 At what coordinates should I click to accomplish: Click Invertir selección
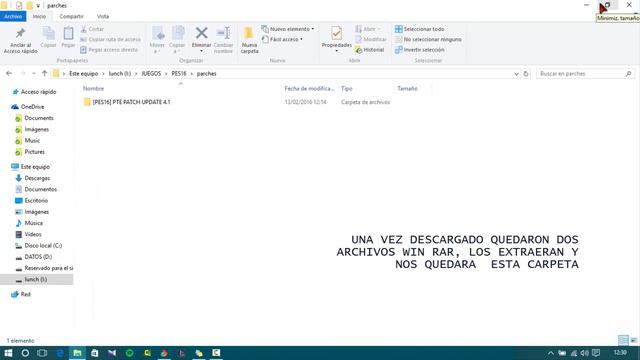click(x=420, y=50)
